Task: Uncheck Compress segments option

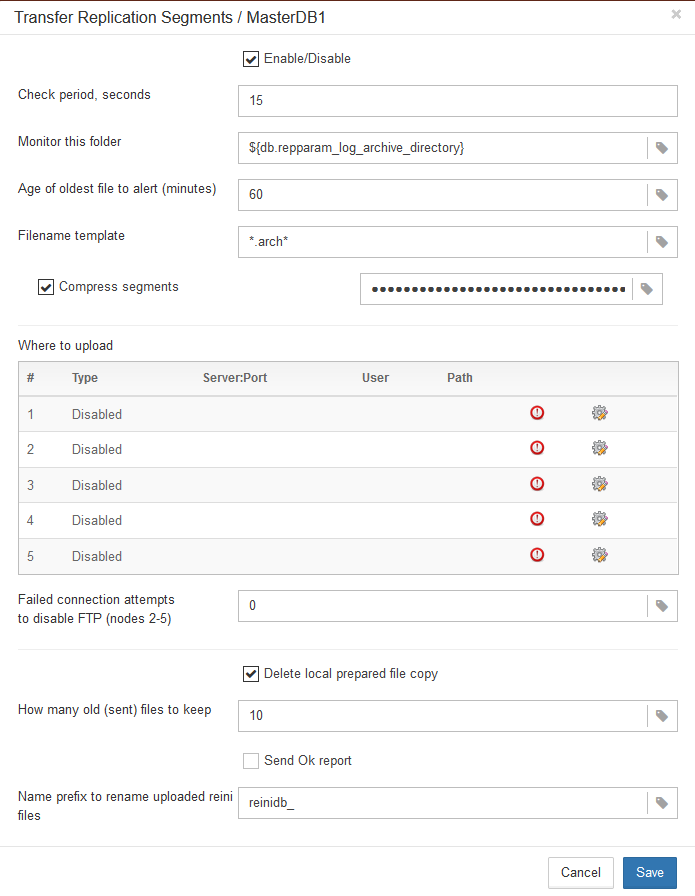Action: (x=46, y=287)
